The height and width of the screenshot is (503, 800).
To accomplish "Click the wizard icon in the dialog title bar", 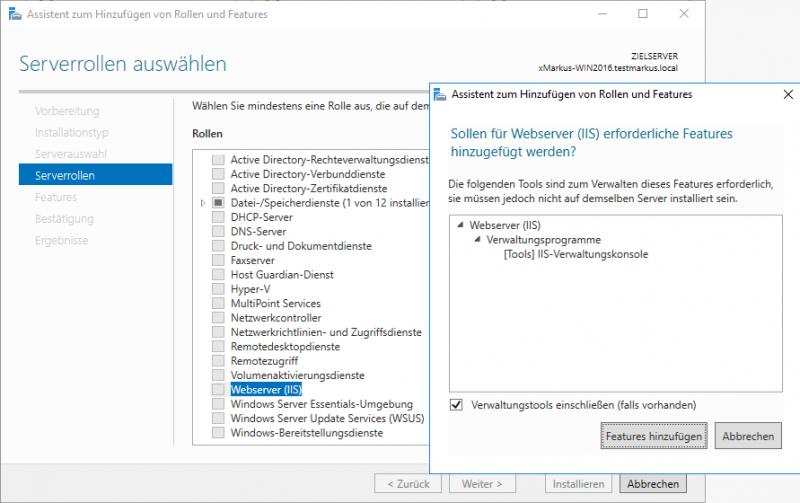I will pos(441,95).
